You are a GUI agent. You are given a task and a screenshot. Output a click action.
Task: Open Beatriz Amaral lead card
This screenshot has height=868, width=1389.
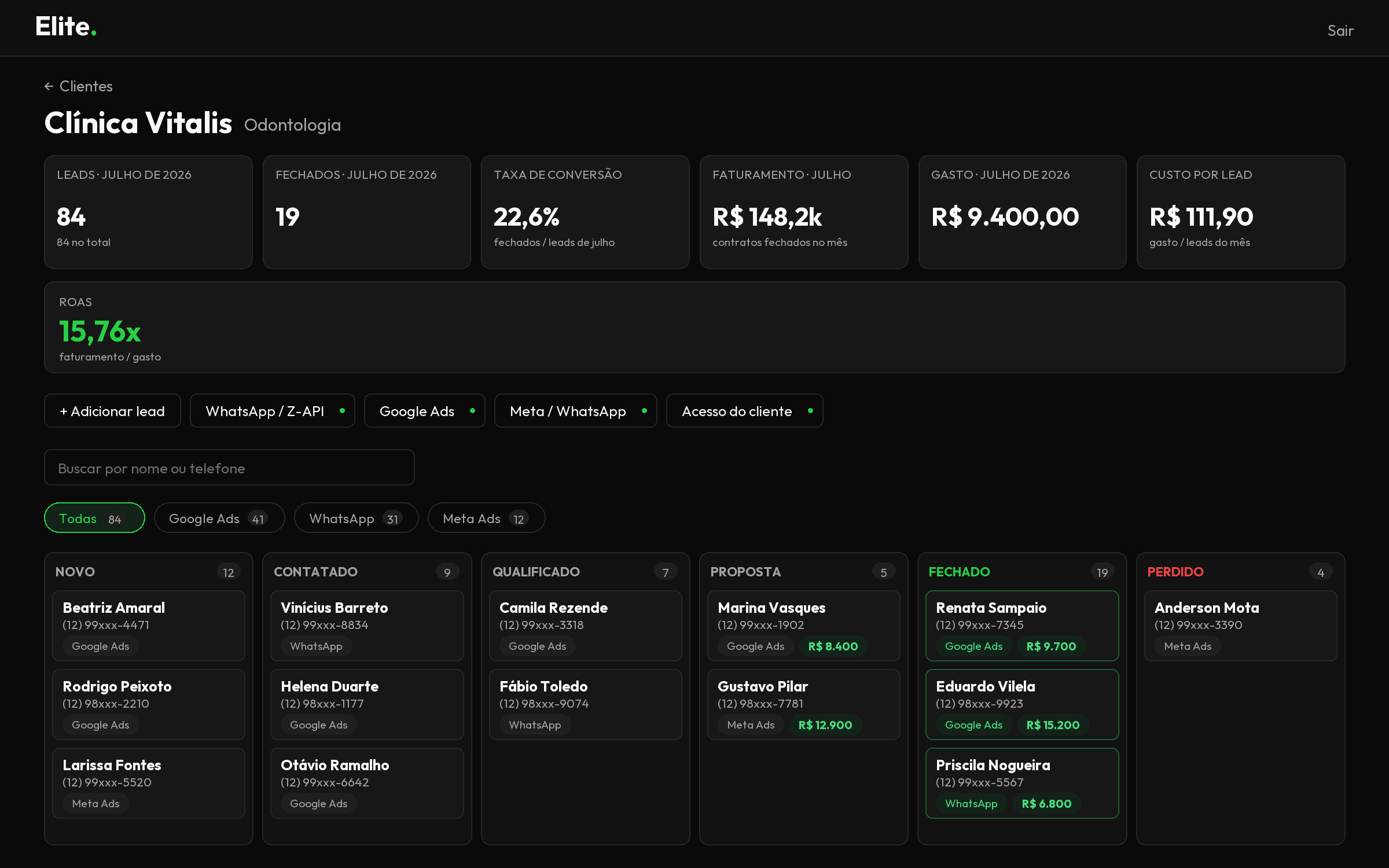pos(149,626)
